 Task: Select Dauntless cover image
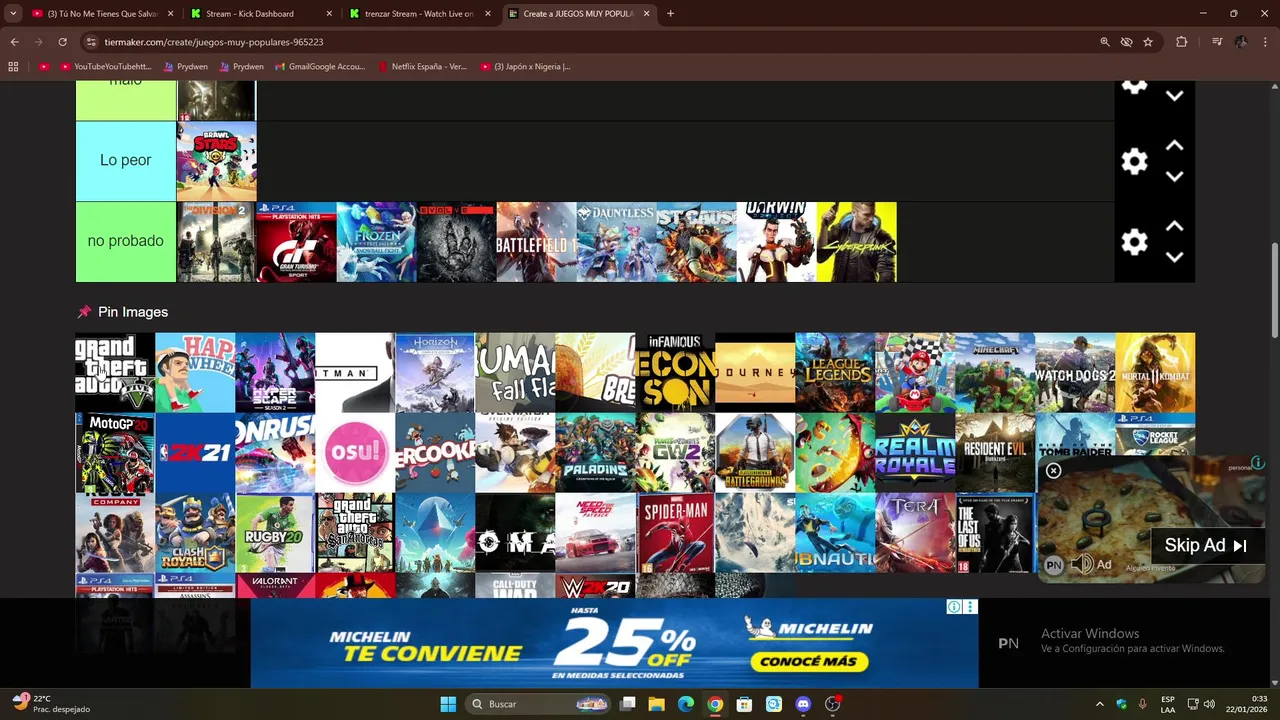[x=617, y=242]
